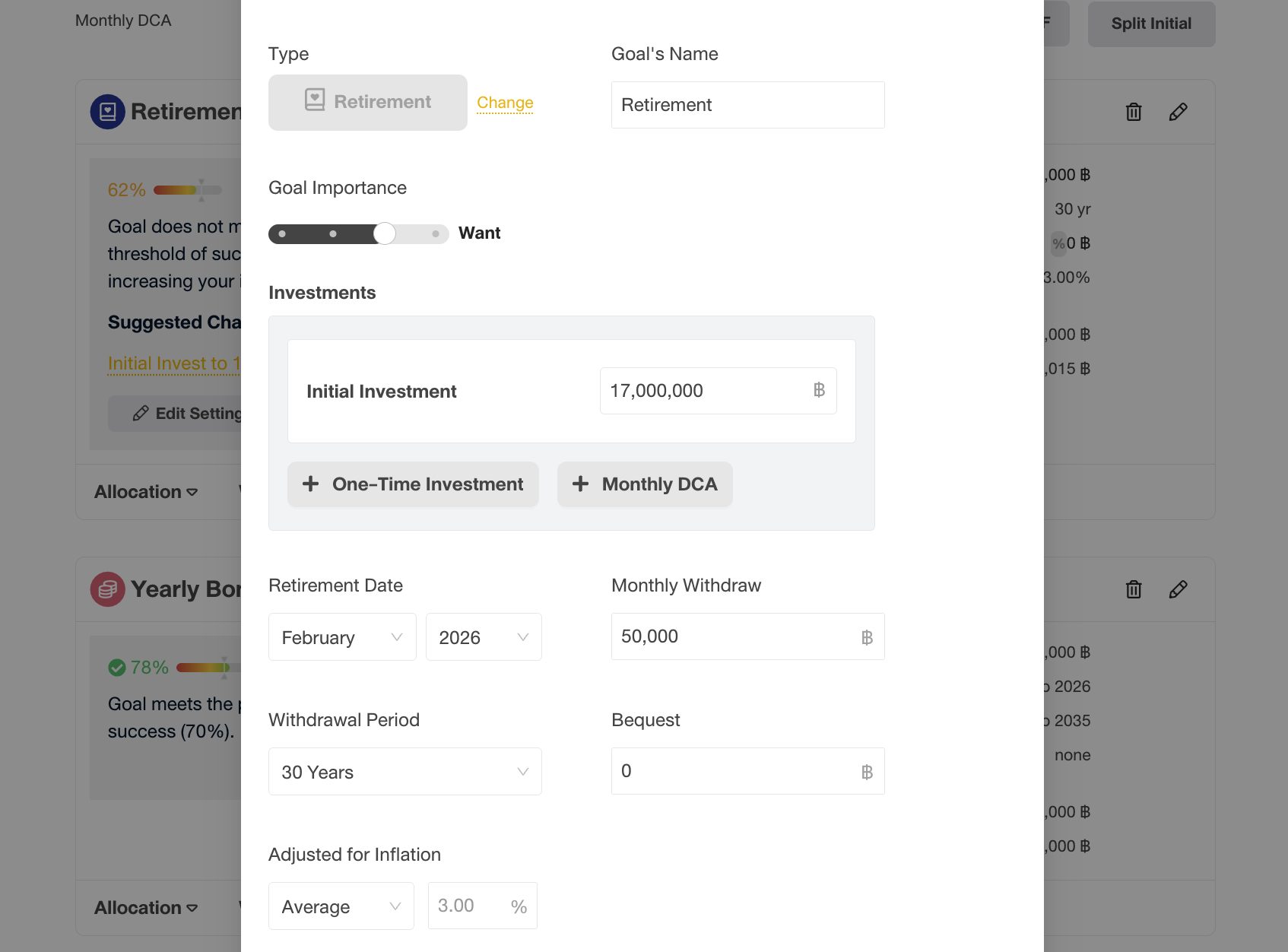Image resolution: width=1288 pixels, height=952 pixels.
Task: Click the Yearly goal coins badge icon
Action: 108,589
